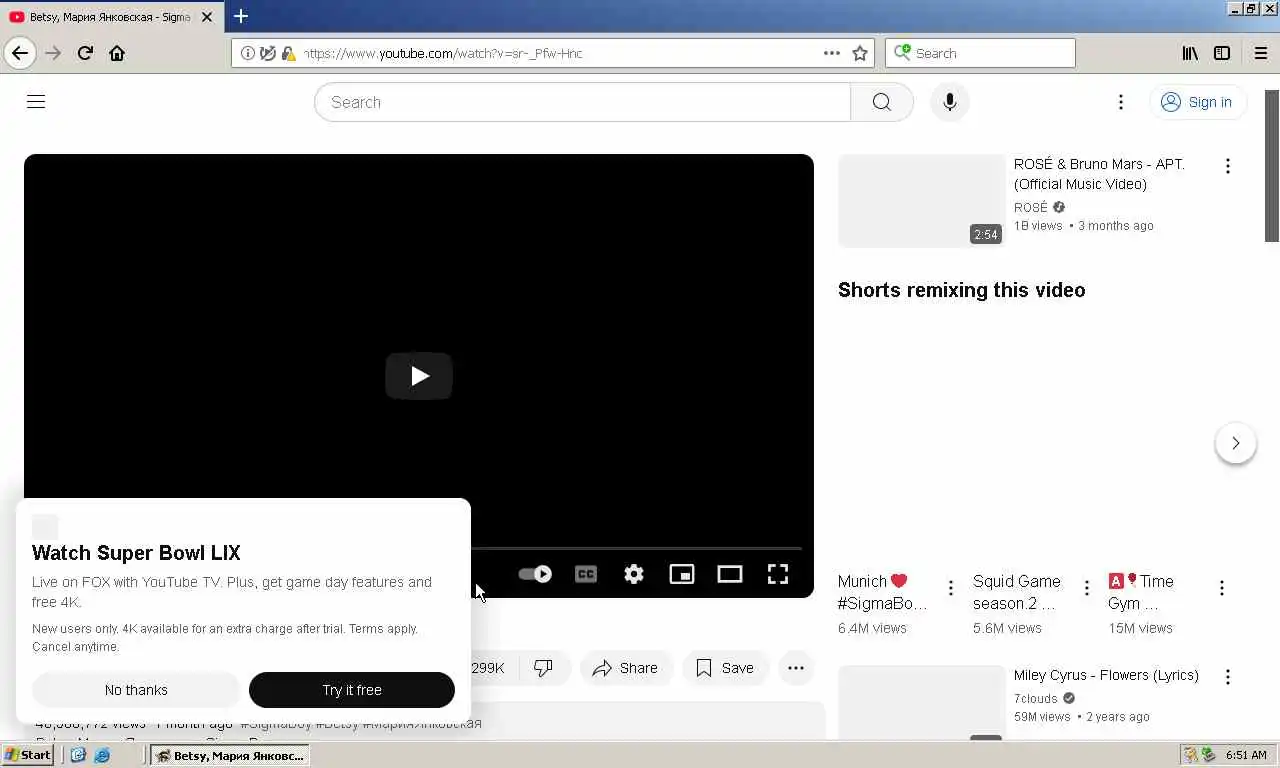1280x768 pixels.
Task: Dismiss Super Bowl promo with No thanks
Action: pyautogui.click(x=136, y=690)
